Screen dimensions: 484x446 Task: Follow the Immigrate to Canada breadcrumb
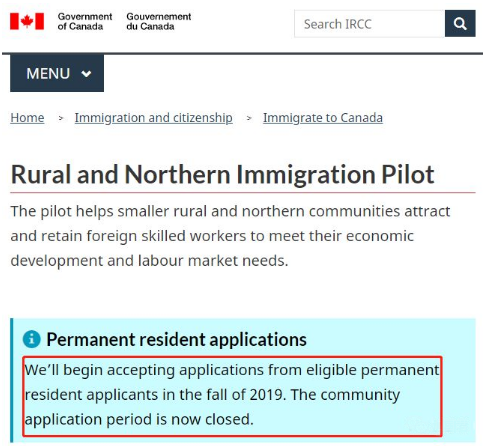(x=323, y=118)
